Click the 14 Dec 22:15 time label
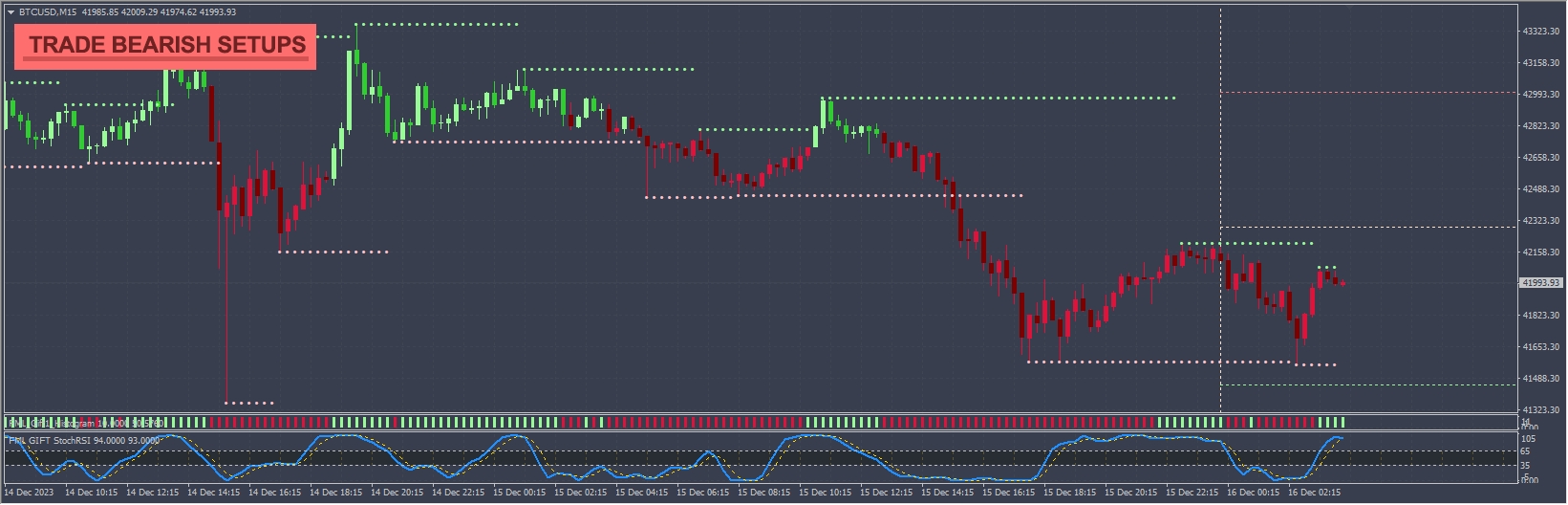The image size is (1568, 505). pyautogui.click(x=458, y=493)
